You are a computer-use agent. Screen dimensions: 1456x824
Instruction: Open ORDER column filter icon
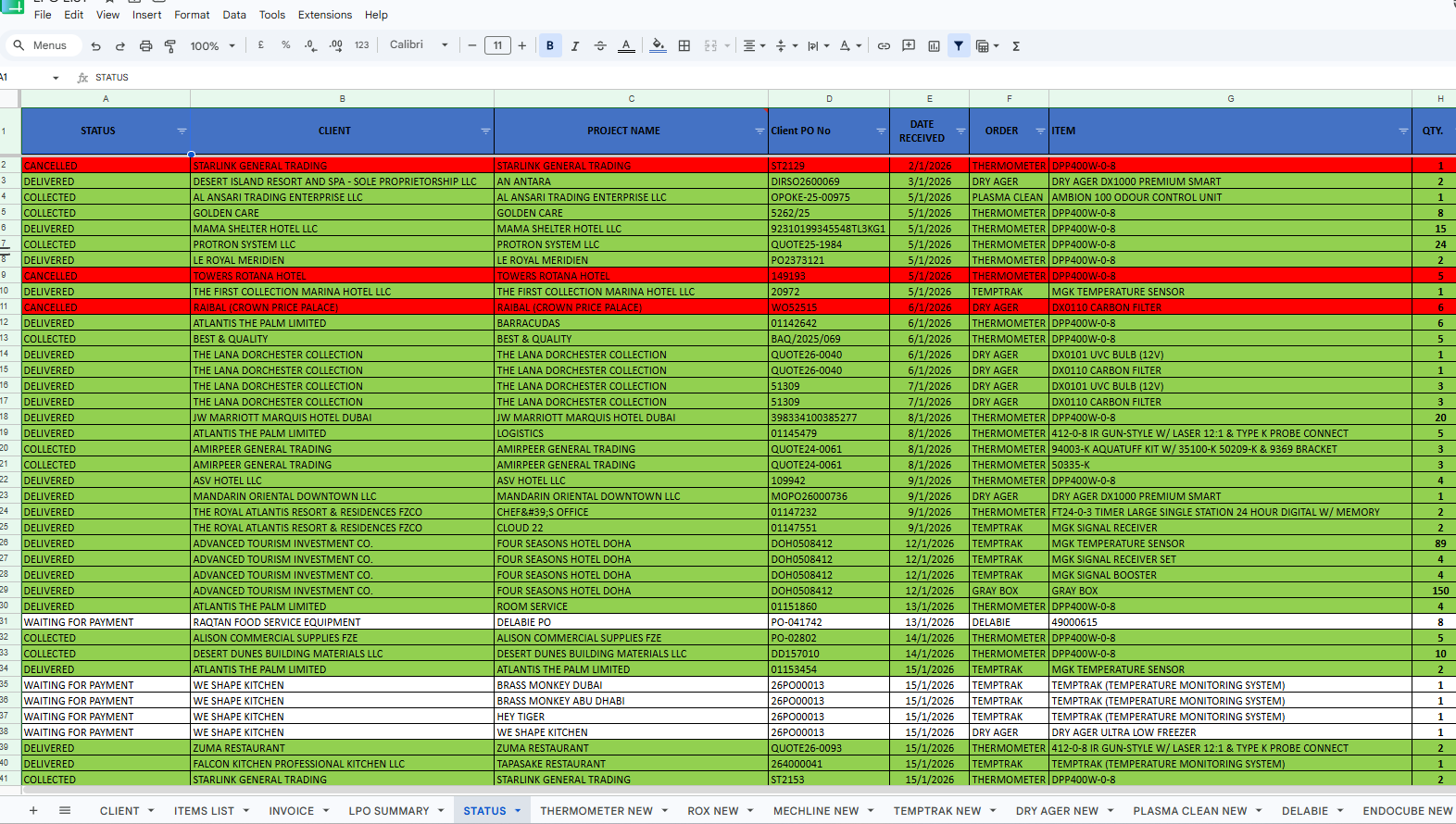1040,131
